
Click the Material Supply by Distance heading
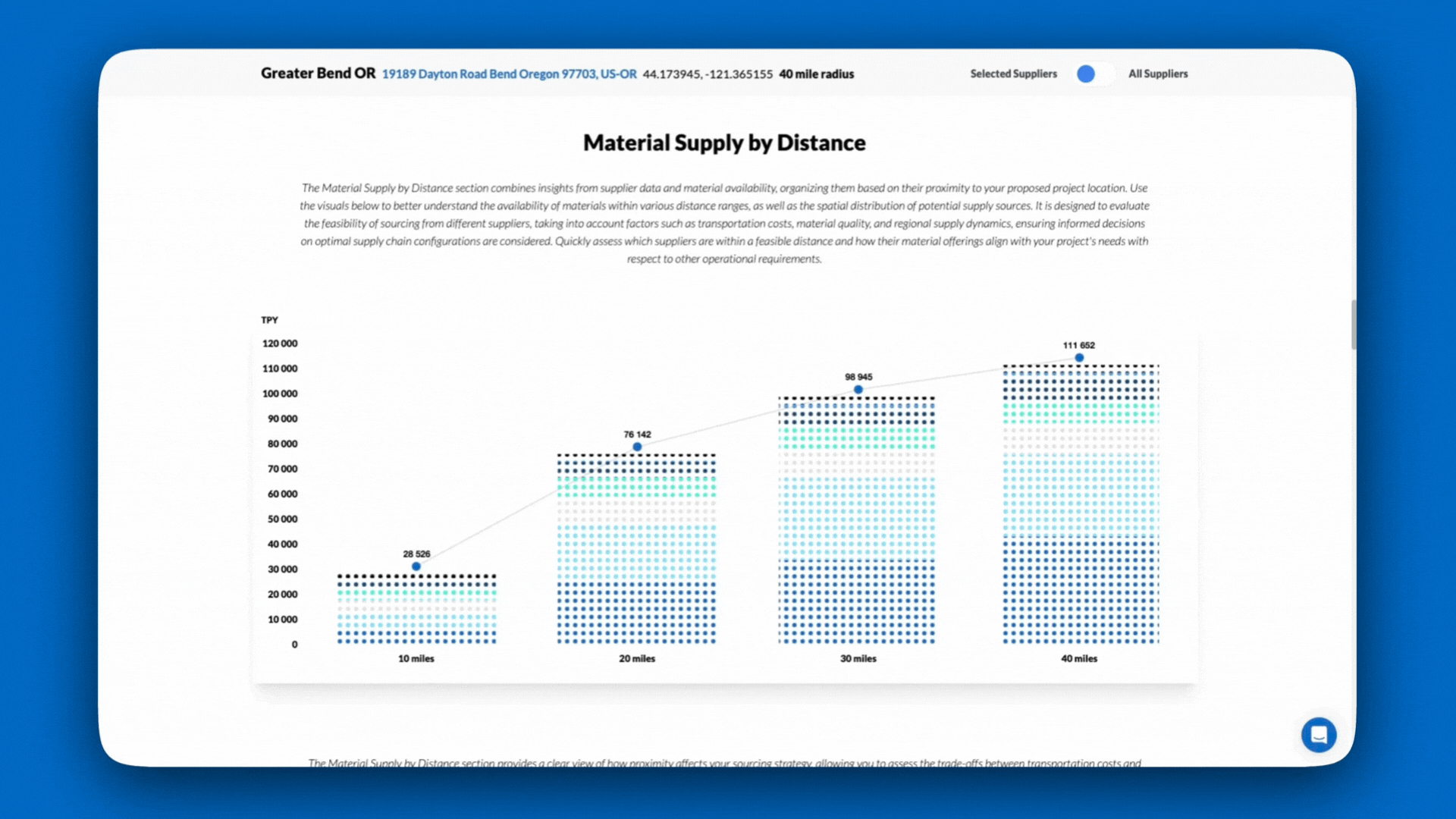coord(724,143)
